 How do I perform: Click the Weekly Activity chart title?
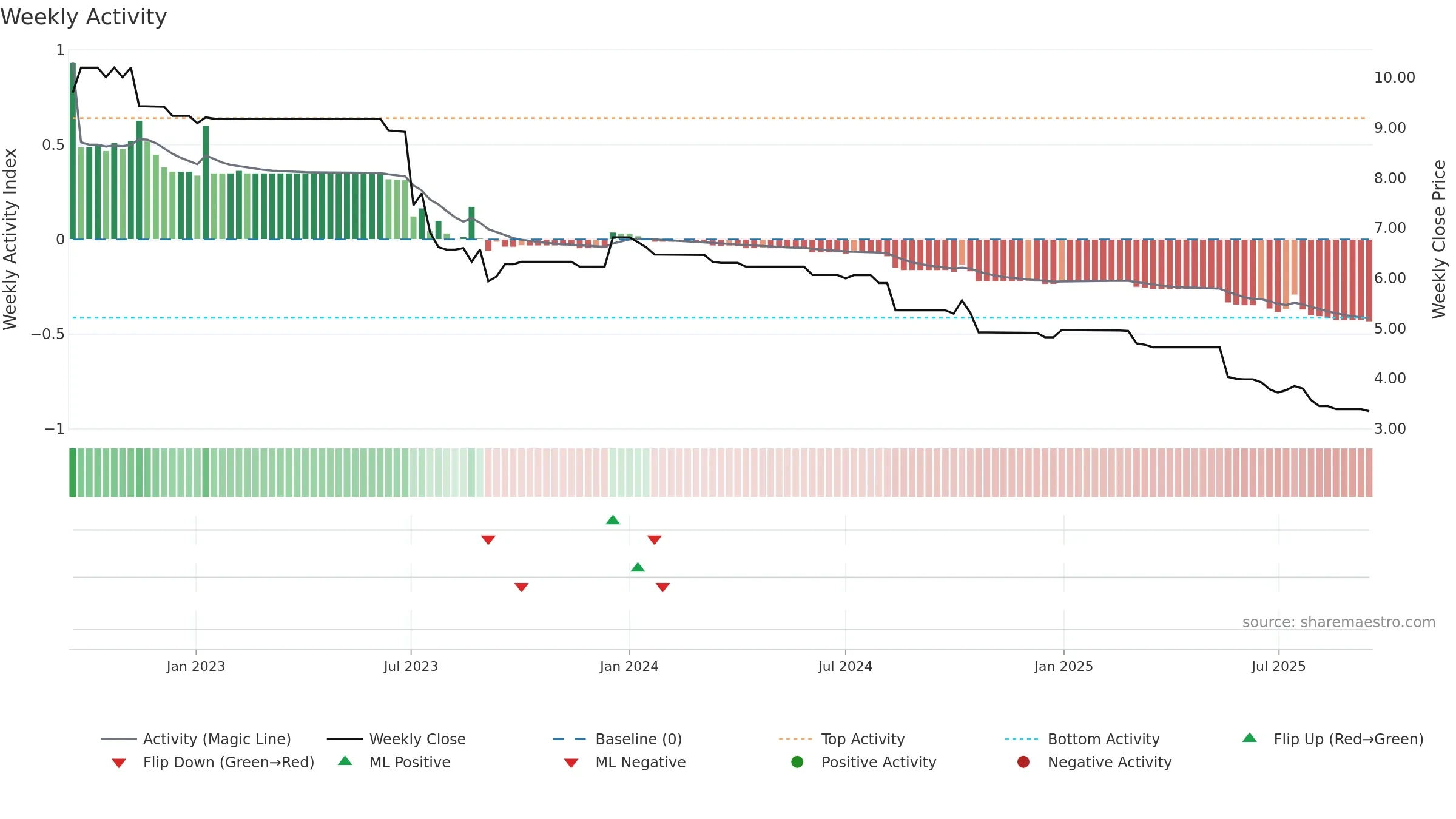coord(84,17)
